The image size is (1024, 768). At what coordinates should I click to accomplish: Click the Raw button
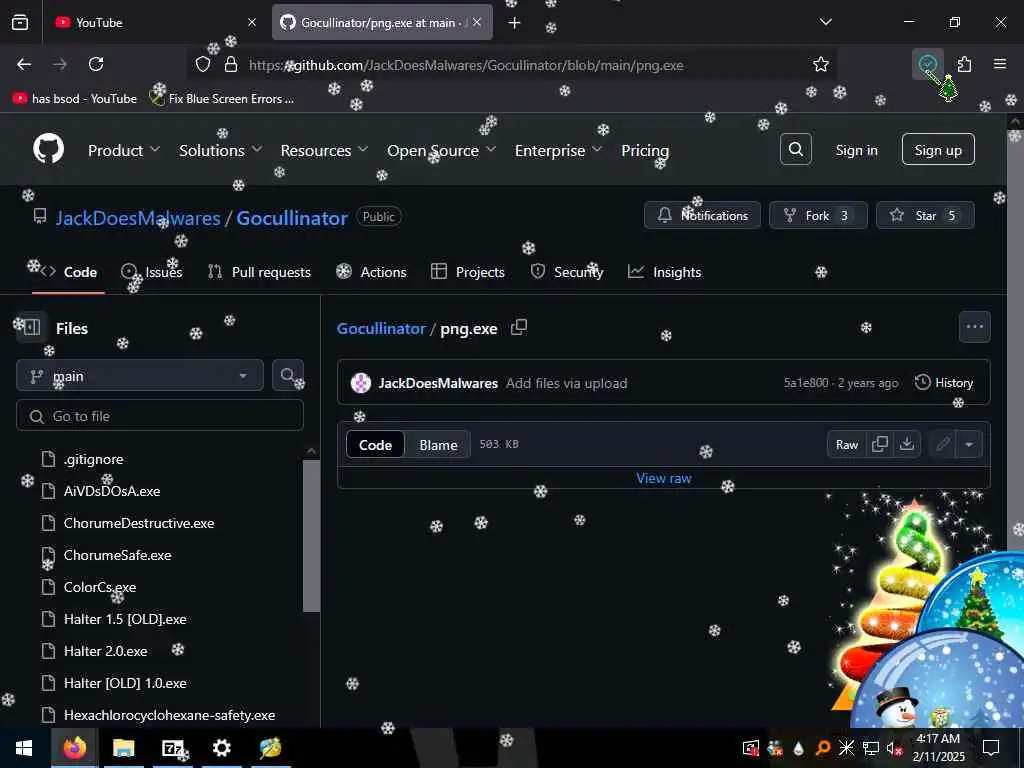click(846, 444)
